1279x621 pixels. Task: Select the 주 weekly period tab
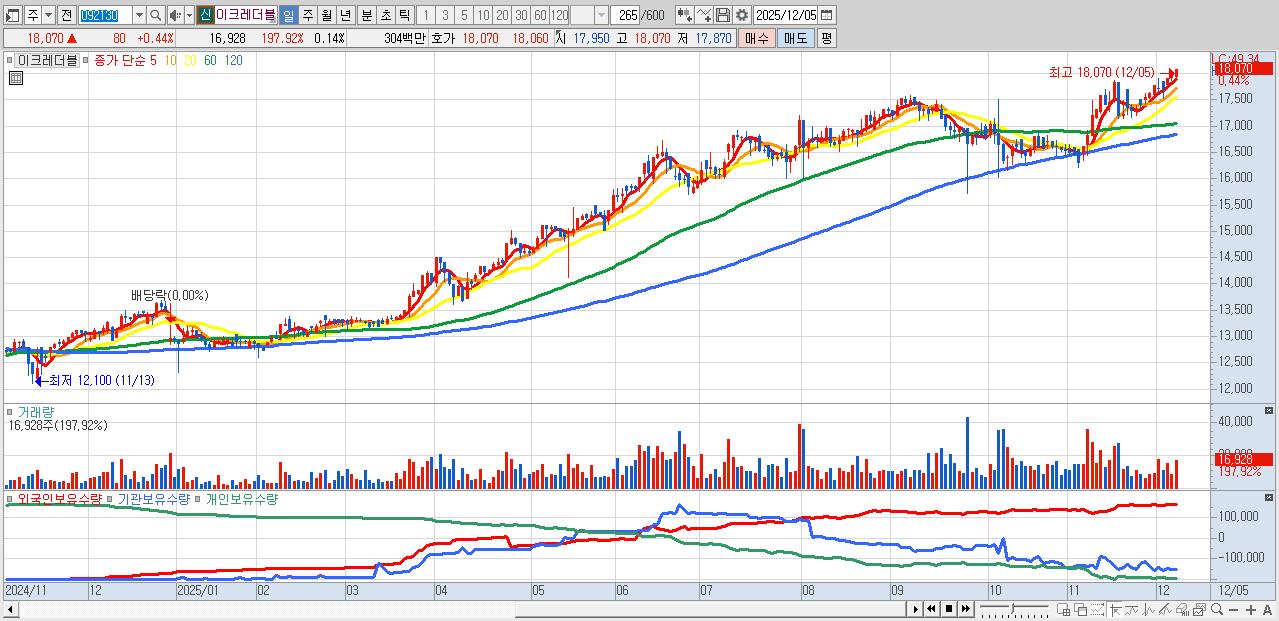[x=307, y=15]
